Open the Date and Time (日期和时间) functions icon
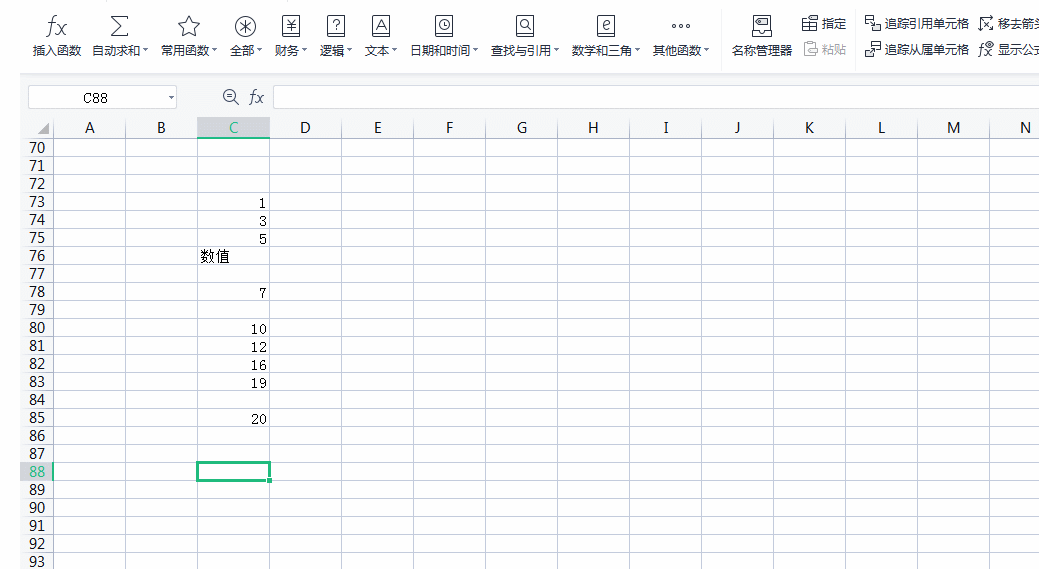The height and width of the screenshot is (569, 1039). point(444,26)
